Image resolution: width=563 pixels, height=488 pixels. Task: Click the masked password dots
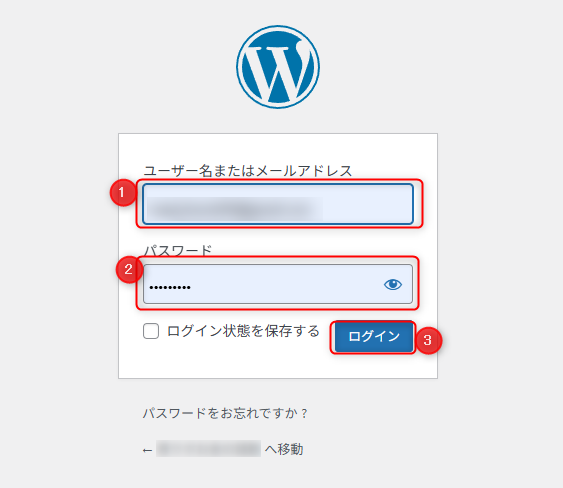click(170, 287)
